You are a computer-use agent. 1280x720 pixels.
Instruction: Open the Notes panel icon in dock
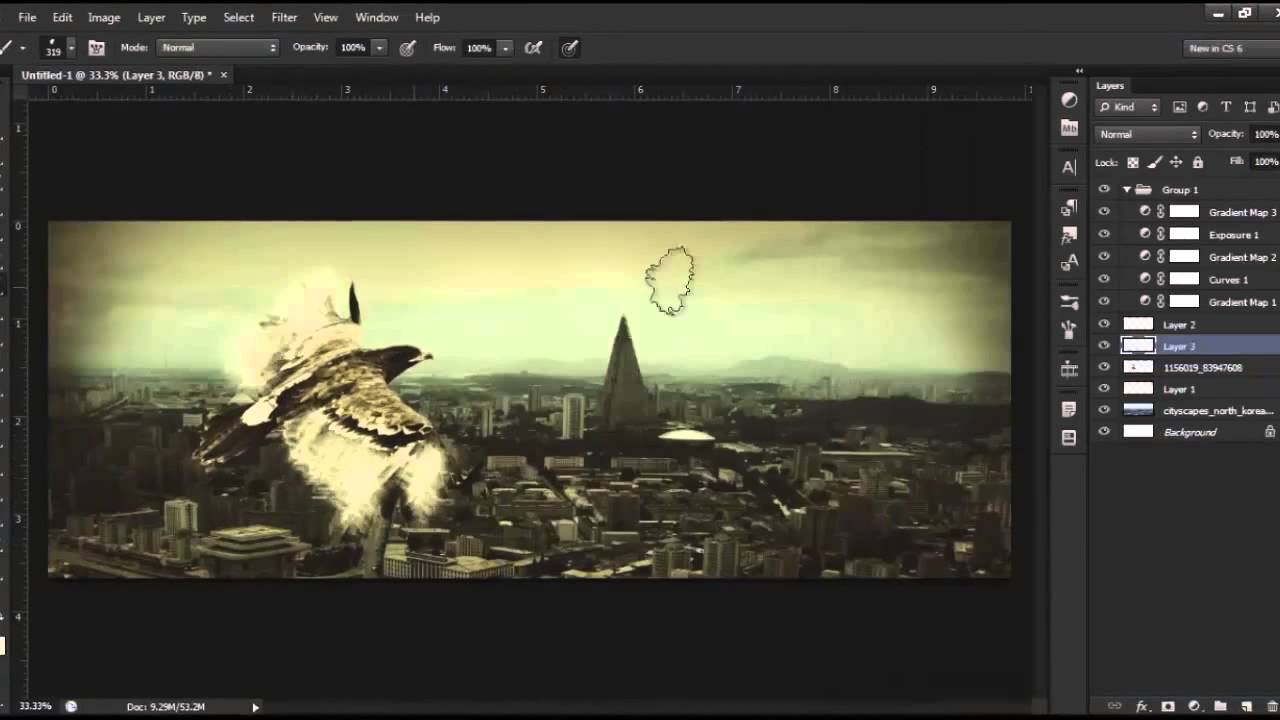click(x=1069, y=410)
